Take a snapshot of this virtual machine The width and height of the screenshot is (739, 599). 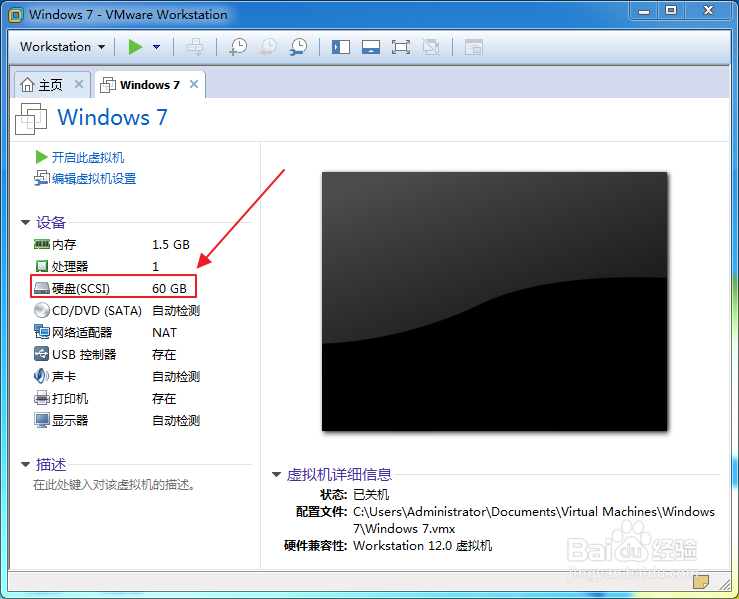tap(238, 47)
